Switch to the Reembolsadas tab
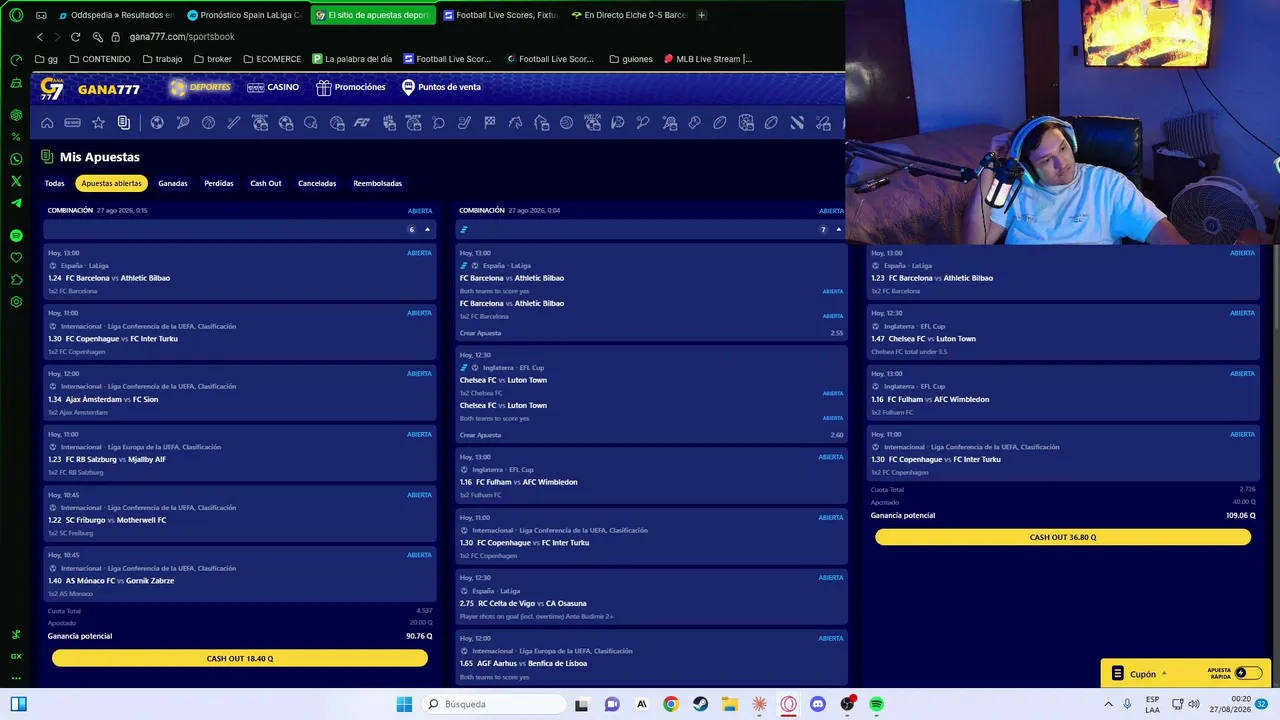 point(378,183)
